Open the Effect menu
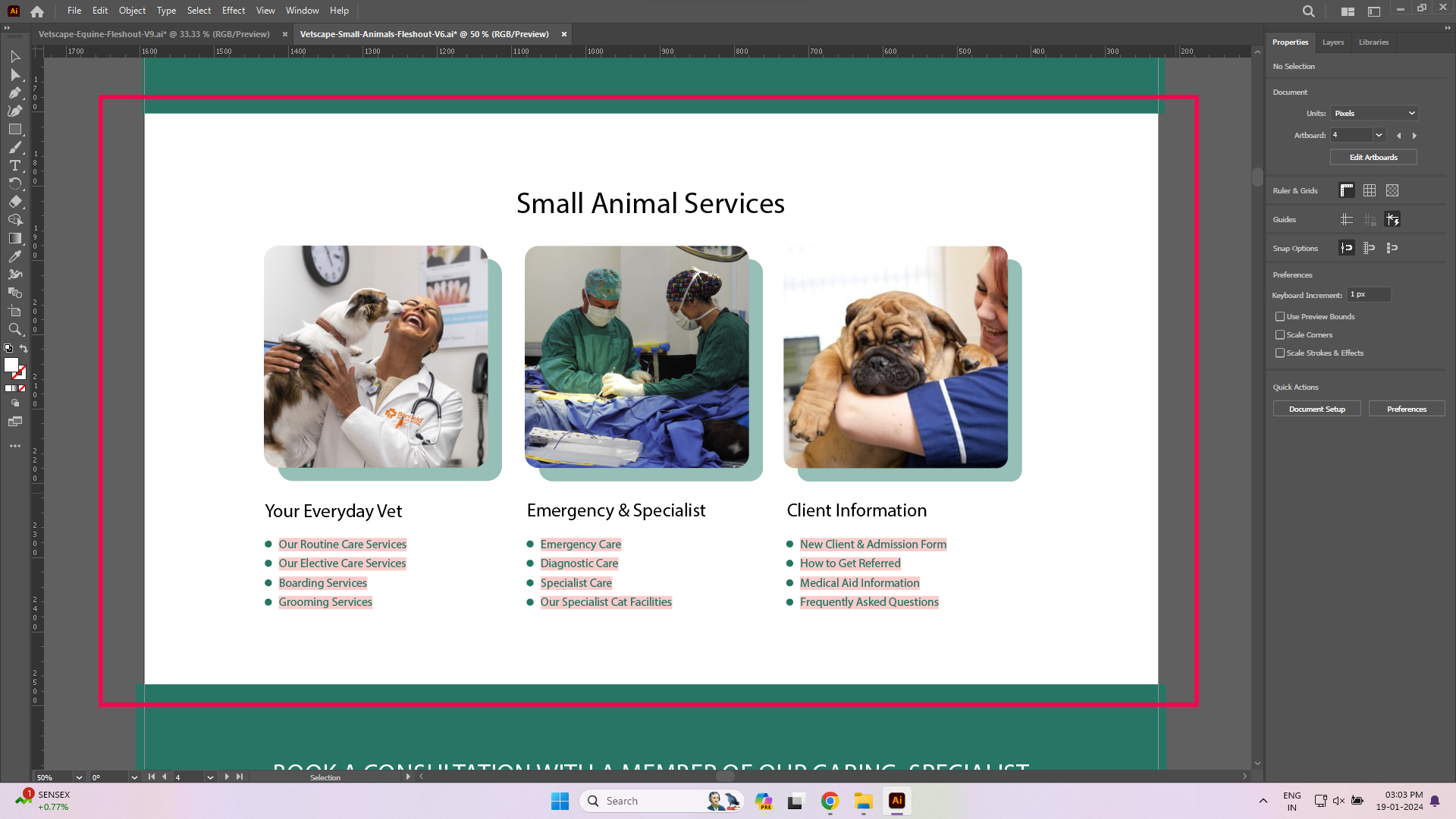Screen dimensions: 1456x819 pyautogui.click(x=233, y=11)
